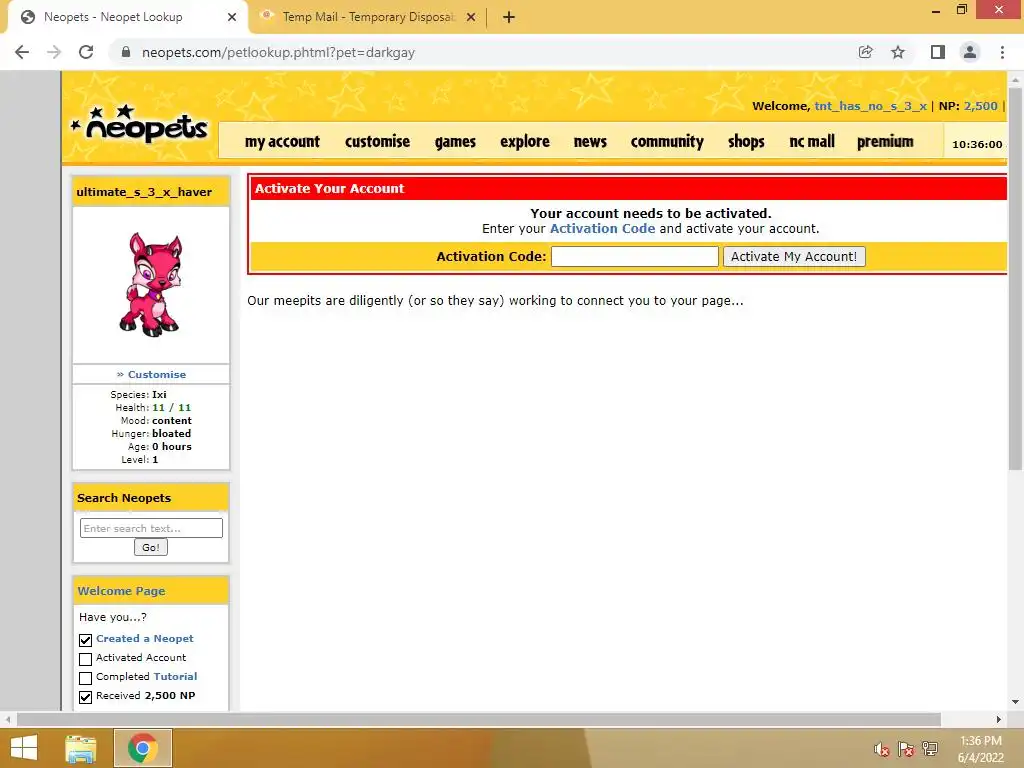Share this page via share icon
The width and height of the screenshot is (1024, 768).
865,52
